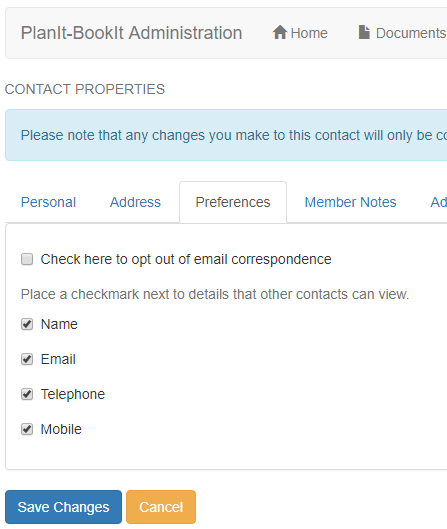The width and height of the screenshot is (447, 529).
Task: Switch to the Address tab
Action: click(x=135, y=202)
